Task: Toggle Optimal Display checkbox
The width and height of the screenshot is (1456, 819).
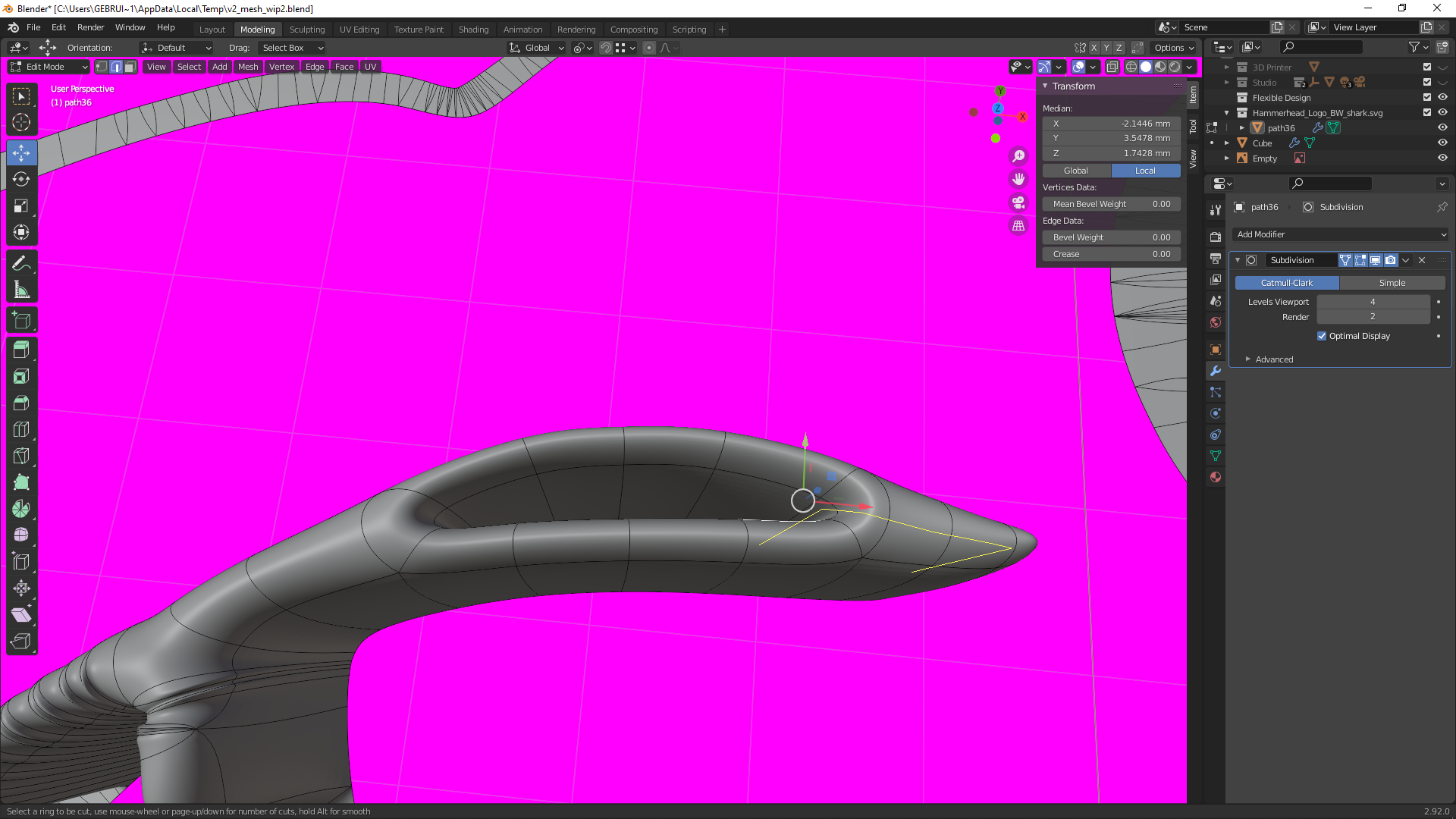Action: click(x=1322, y=336)
